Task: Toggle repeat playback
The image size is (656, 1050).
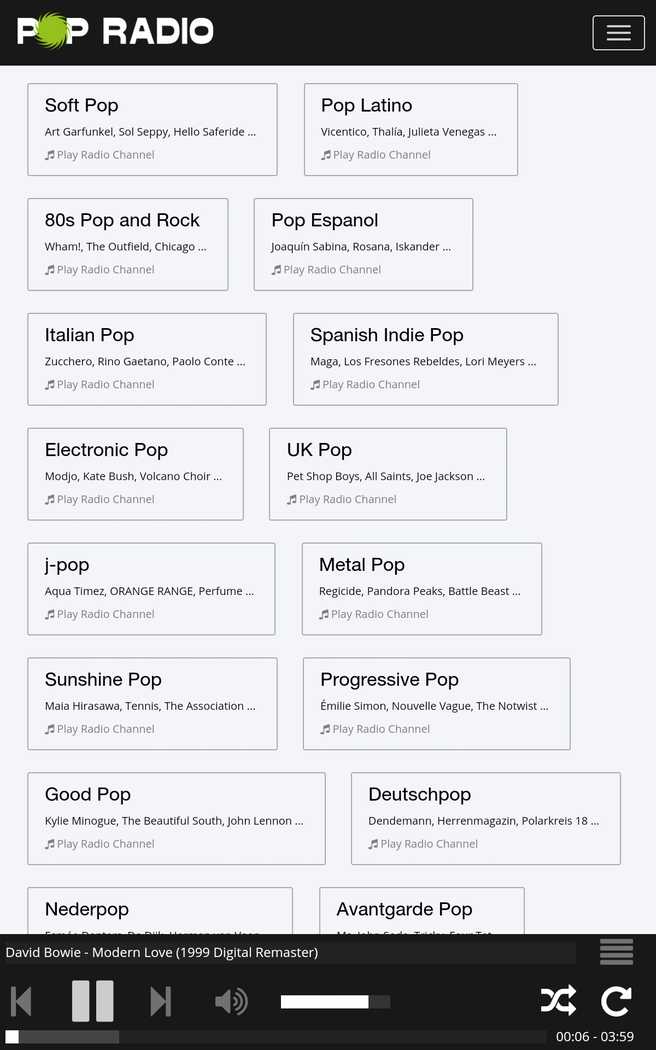Action: coord(616,1000)
